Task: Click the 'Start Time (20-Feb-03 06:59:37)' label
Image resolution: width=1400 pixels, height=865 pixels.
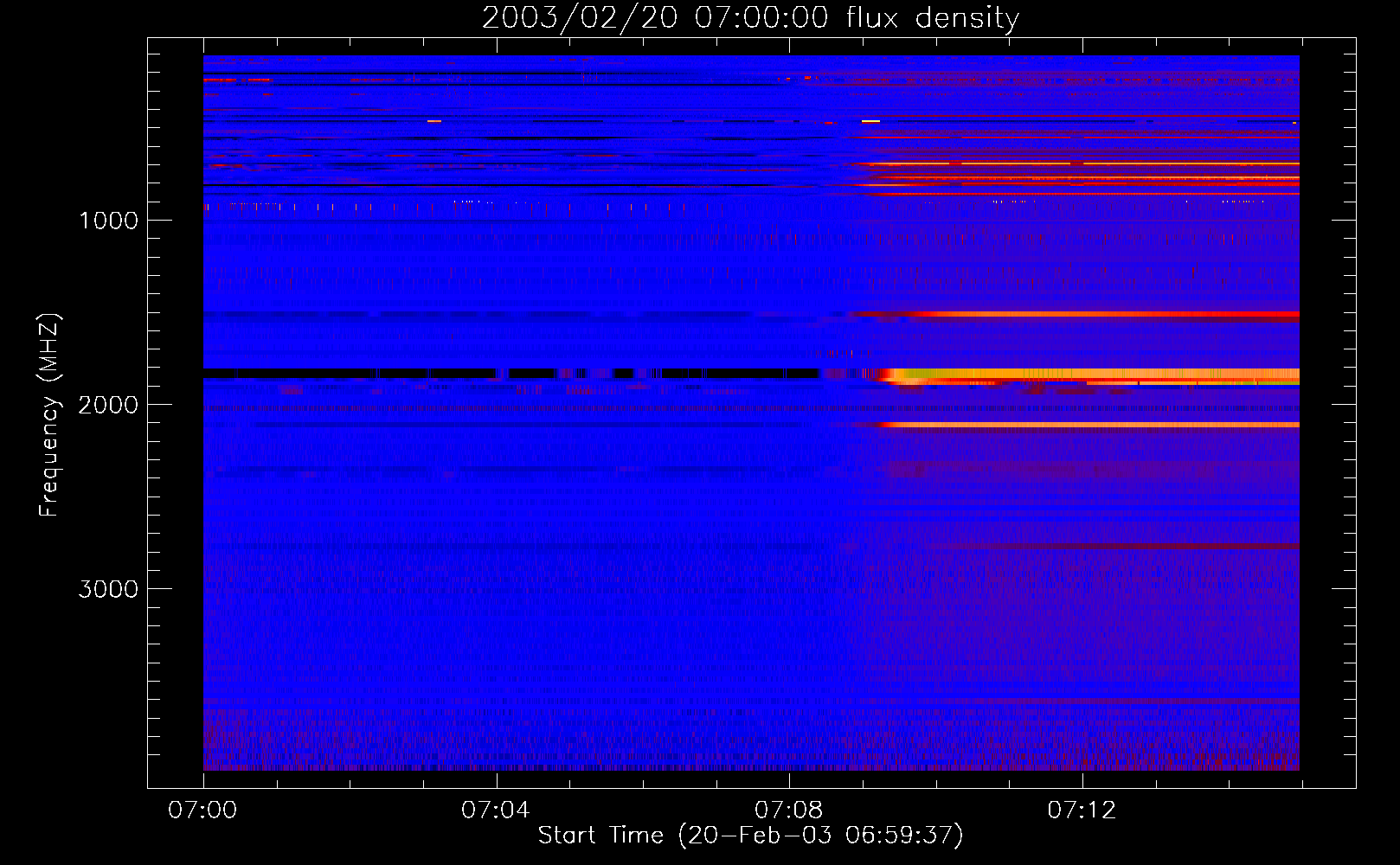Action: 750,836
